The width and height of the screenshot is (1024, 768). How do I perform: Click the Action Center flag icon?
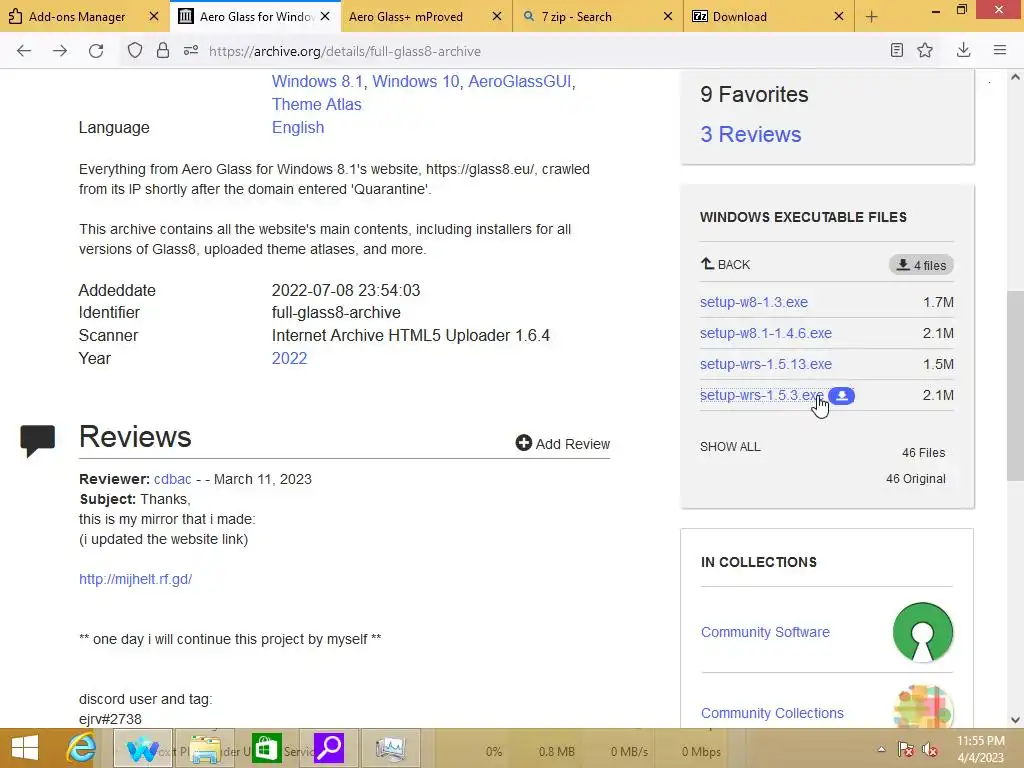coord(906,749)
